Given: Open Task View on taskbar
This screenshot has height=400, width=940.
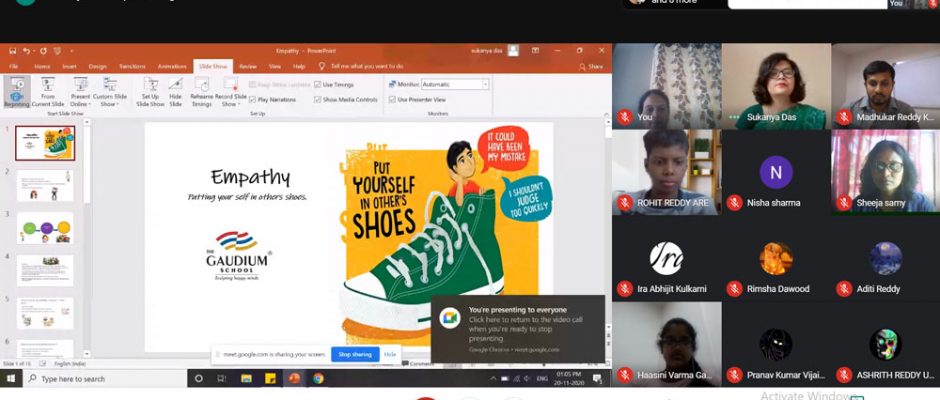Looking at the screenshot, I should [x=221, y=378].
